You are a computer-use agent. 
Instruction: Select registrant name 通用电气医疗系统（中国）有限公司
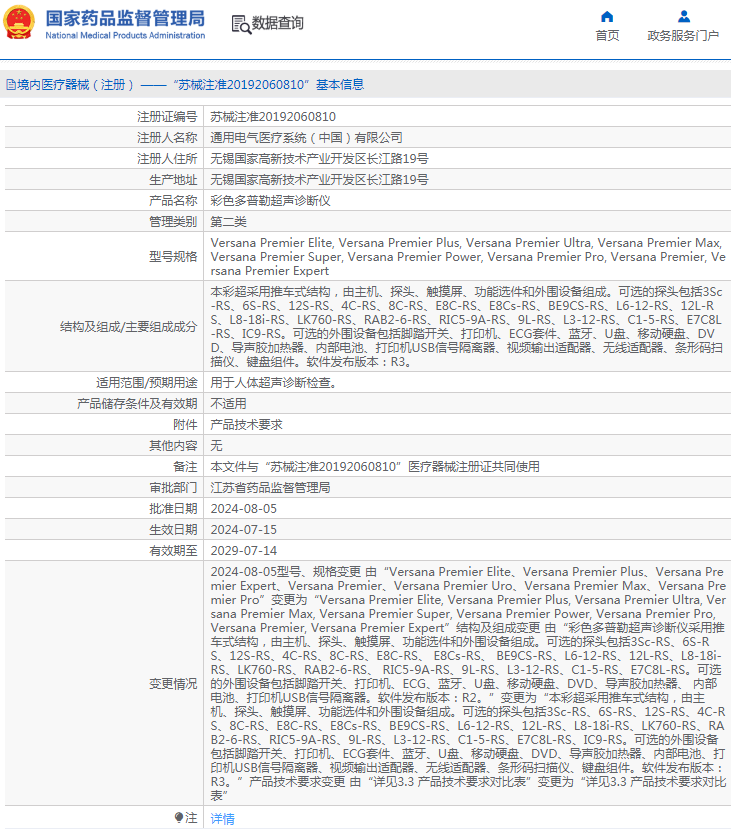306,138
